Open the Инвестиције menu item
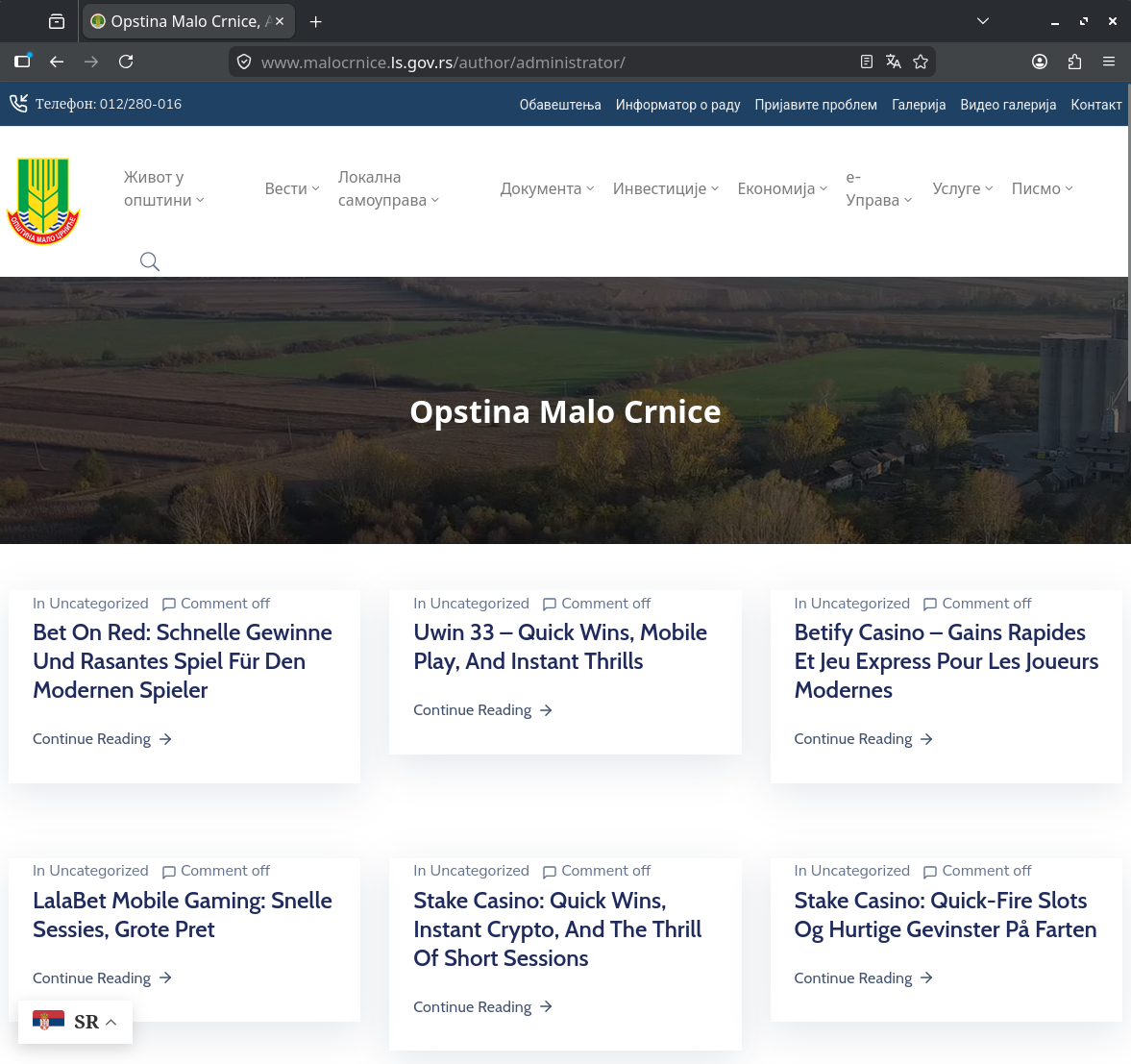Image resolution: width=1131 pixels, height=1064 pixels. [x=666, y=188]
